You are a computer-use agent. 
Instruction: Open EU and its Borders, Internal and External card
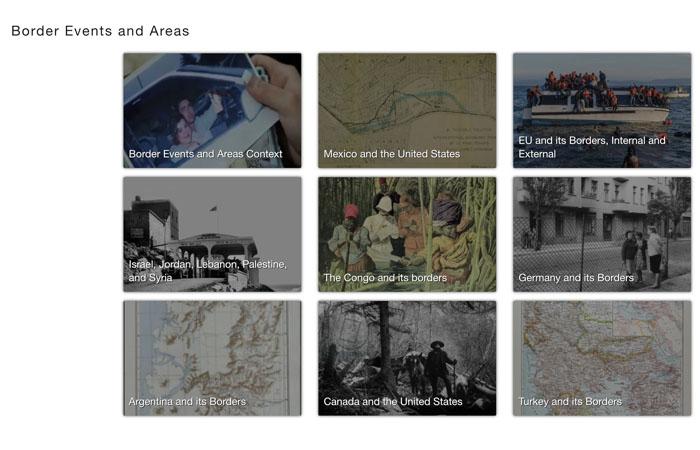pos(602,110)
